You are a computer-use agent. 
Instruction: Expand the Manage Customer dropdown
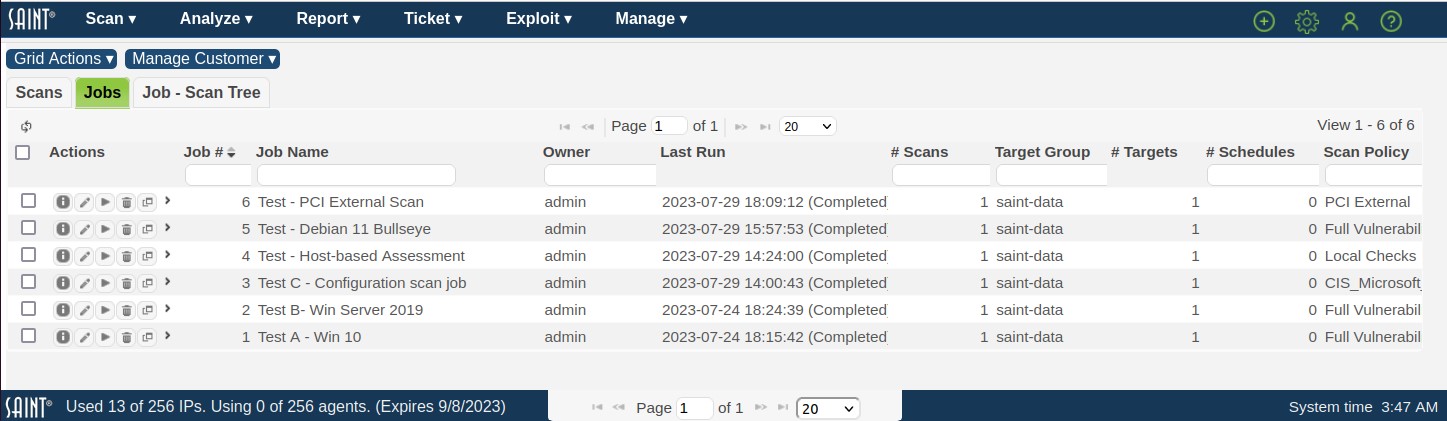click(x=202, y=59)
